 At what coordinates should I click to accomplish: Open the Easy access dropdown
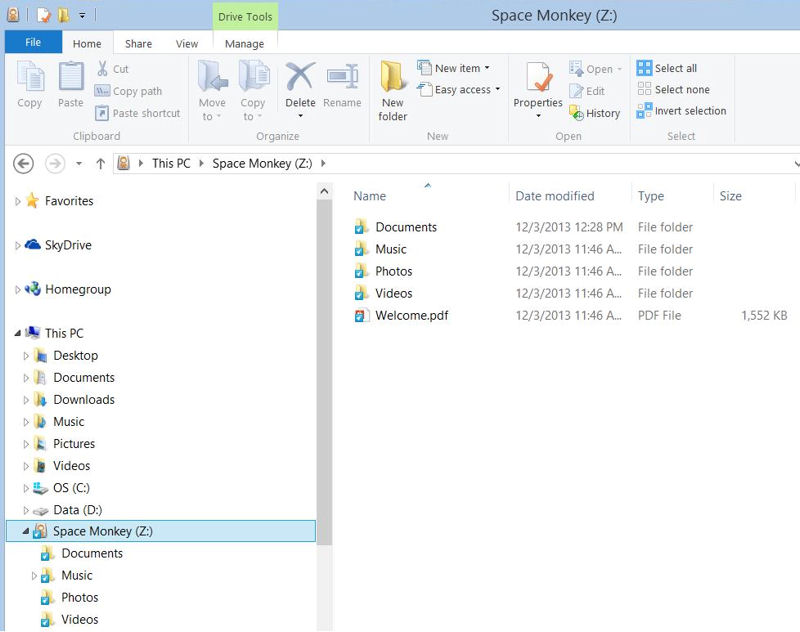click(x=459, y=89)
